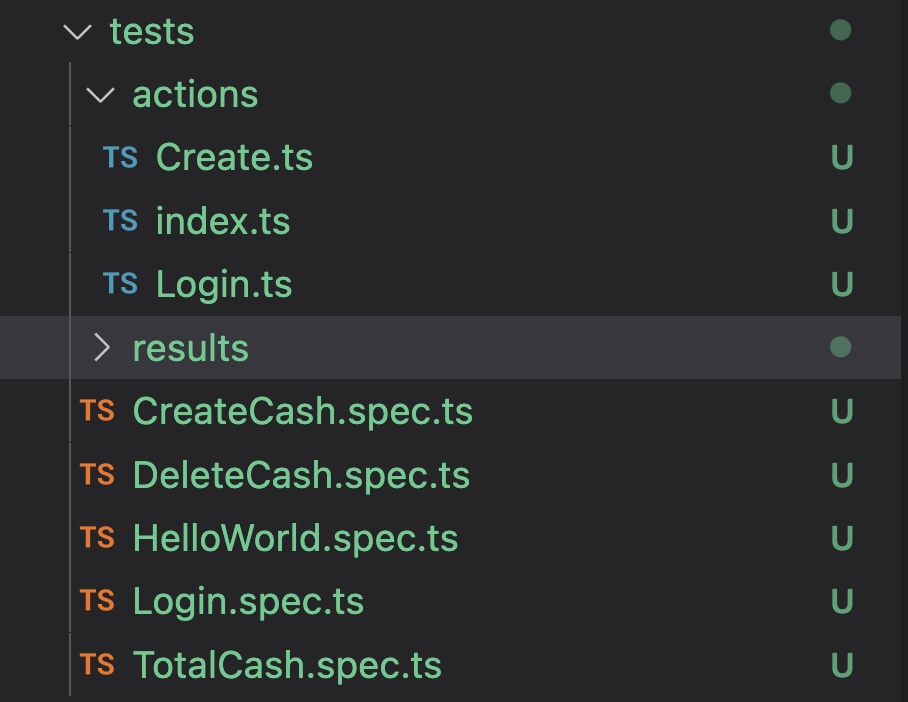Viewport: 908px width, 702px height.
Task: Click the U badge next to HelloWorld.spec.ts
Action: pyautogui.click(x=840, y=538)
